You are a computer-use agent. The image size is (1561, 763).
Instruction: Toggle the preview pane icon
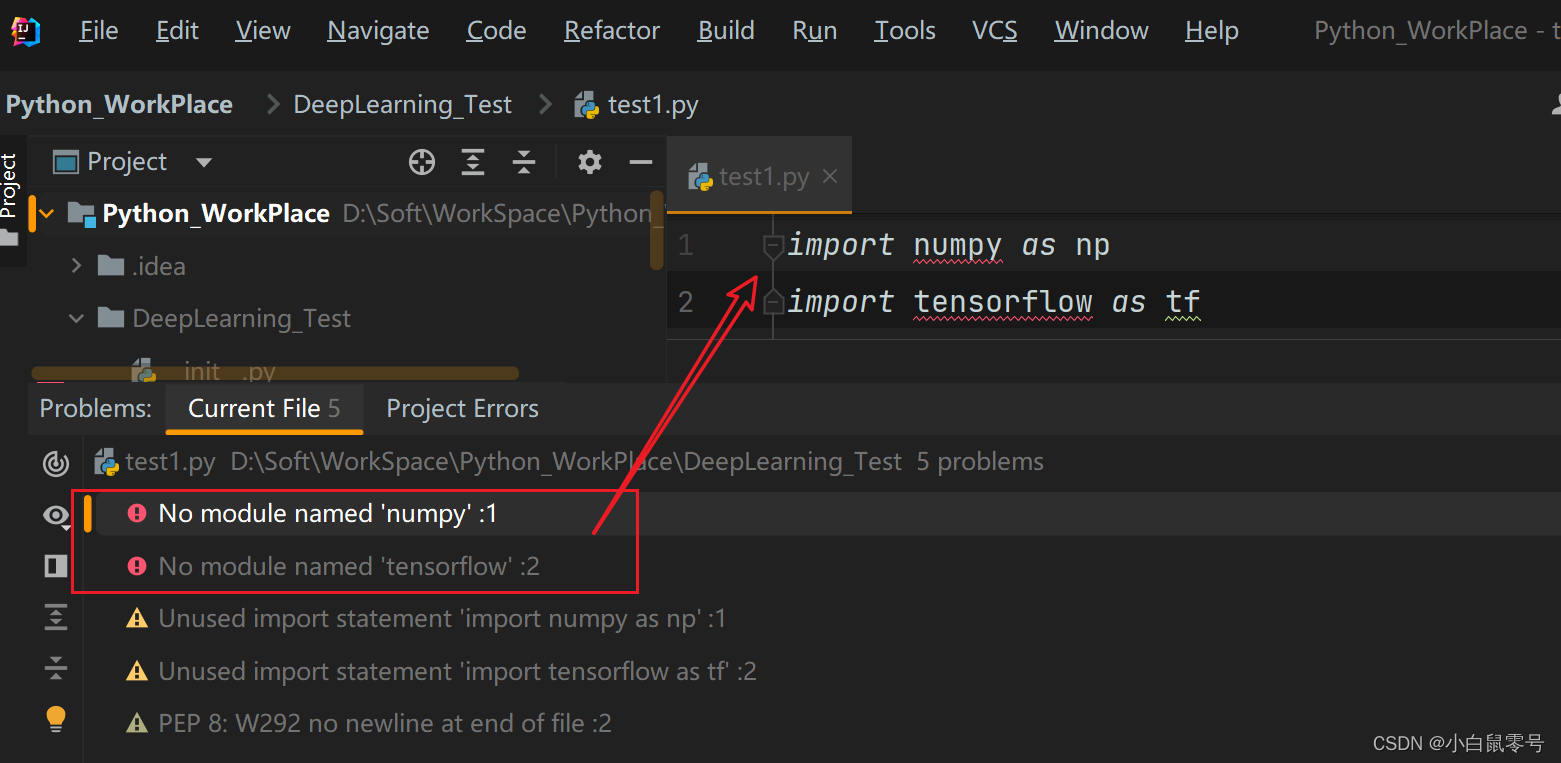pos(56,566)
